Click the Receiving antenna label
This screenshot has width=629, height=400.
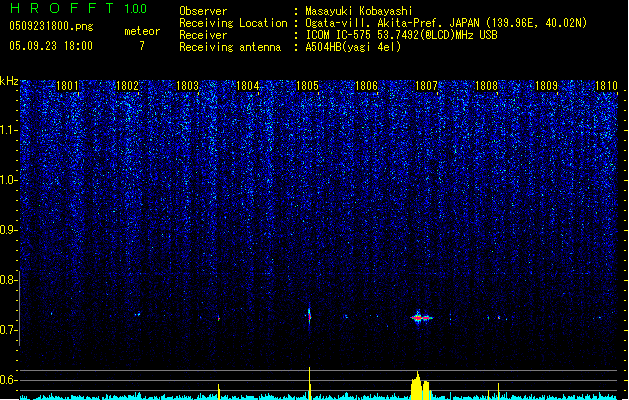click(230, 47)
